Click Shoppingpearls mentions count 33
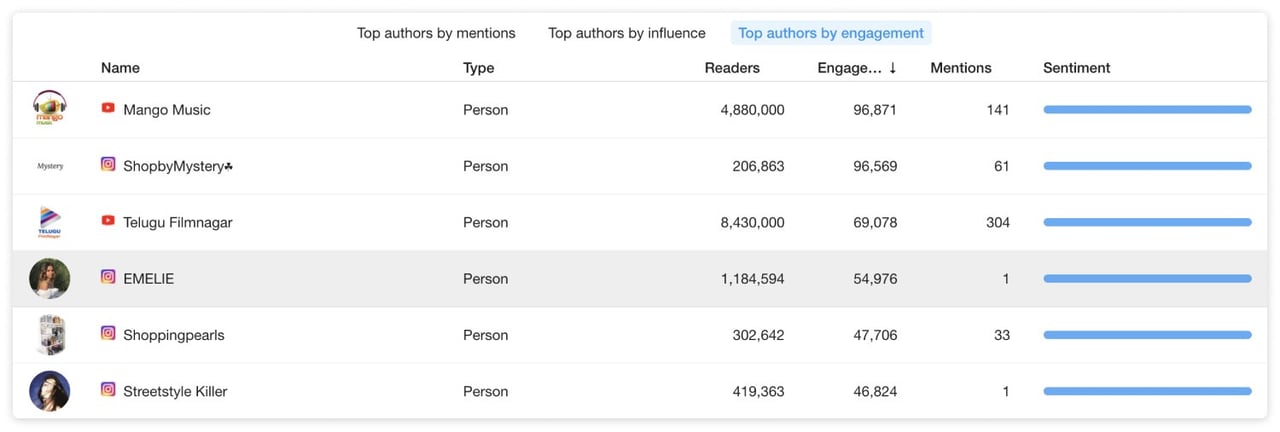This screenshot has width=1280, height=432. point(1002,335)
